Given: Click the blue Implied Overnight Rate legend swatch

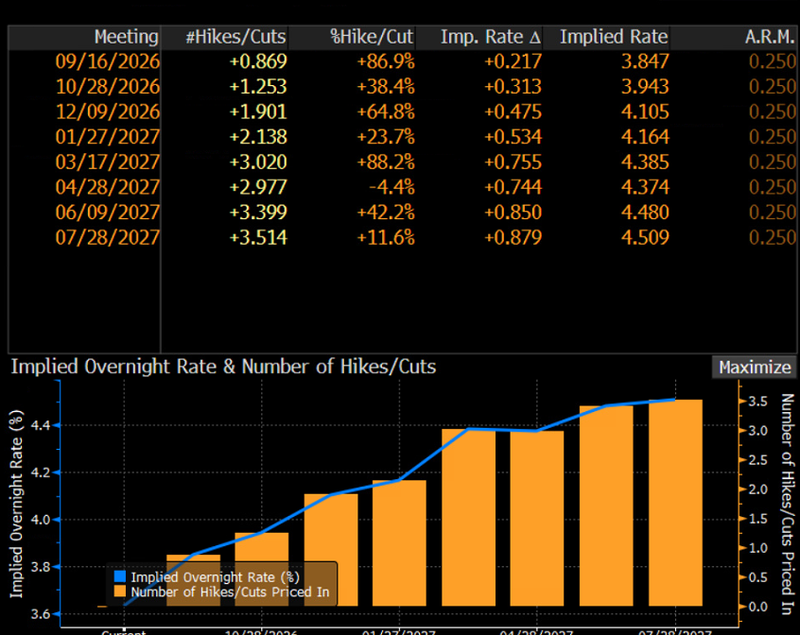Looking at the screenshot, I should [x=120, y=577].
